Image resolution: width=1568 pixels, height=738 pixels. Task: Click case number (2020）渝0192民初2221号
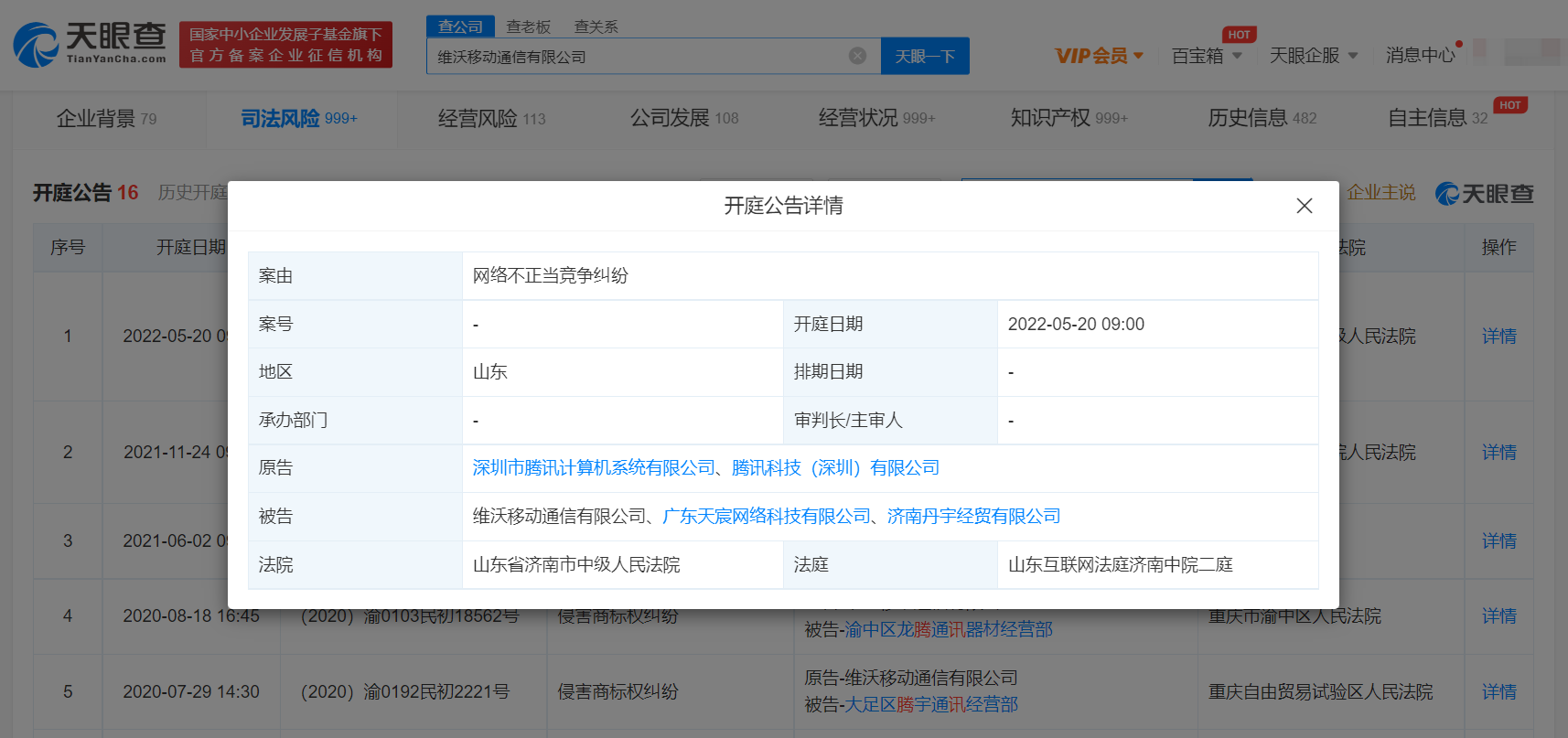click(x=405, y=691)
